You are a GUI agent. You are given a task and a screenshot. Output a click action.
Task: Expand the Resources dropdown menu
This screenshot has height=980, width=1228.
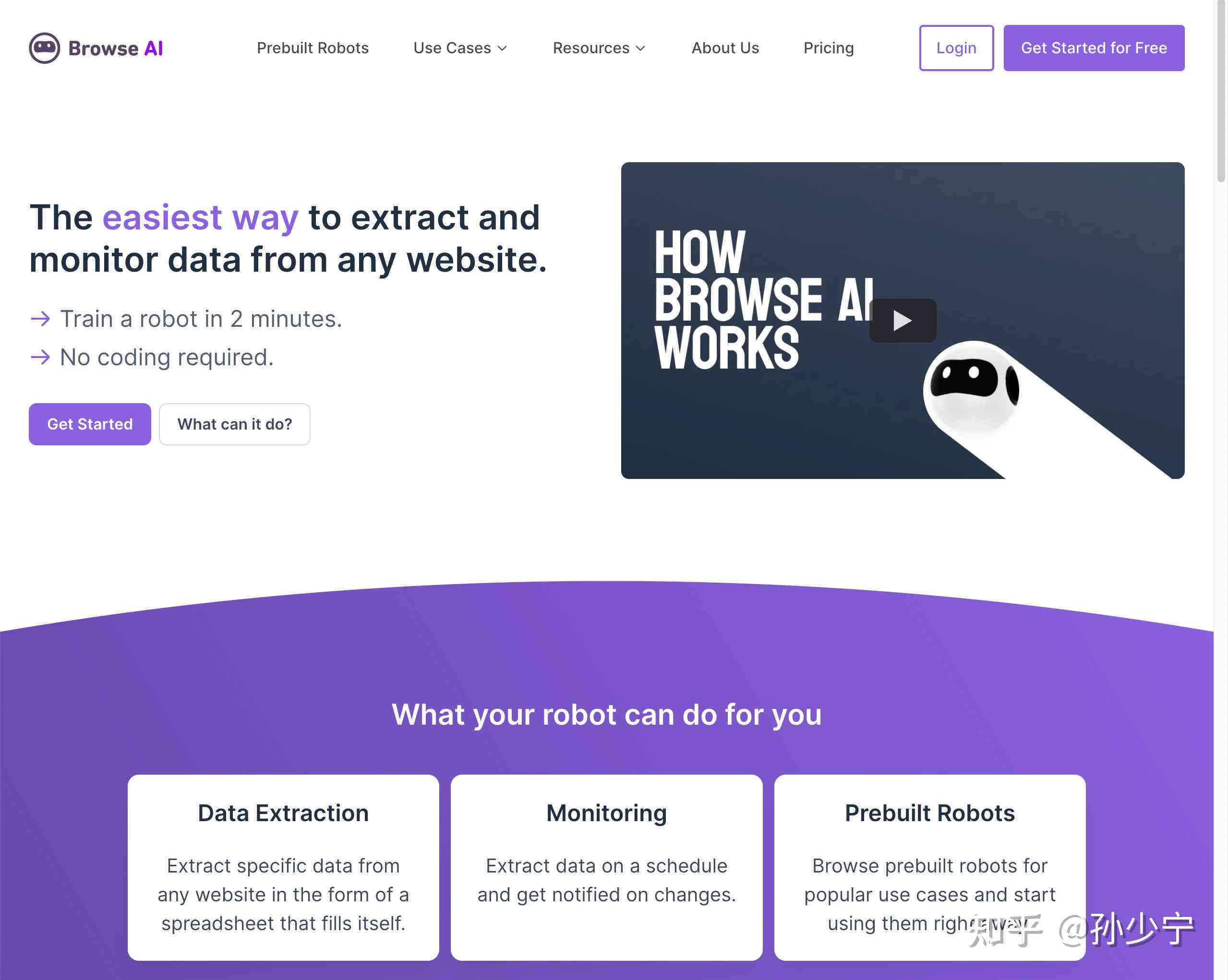click(x=600, y=47)
